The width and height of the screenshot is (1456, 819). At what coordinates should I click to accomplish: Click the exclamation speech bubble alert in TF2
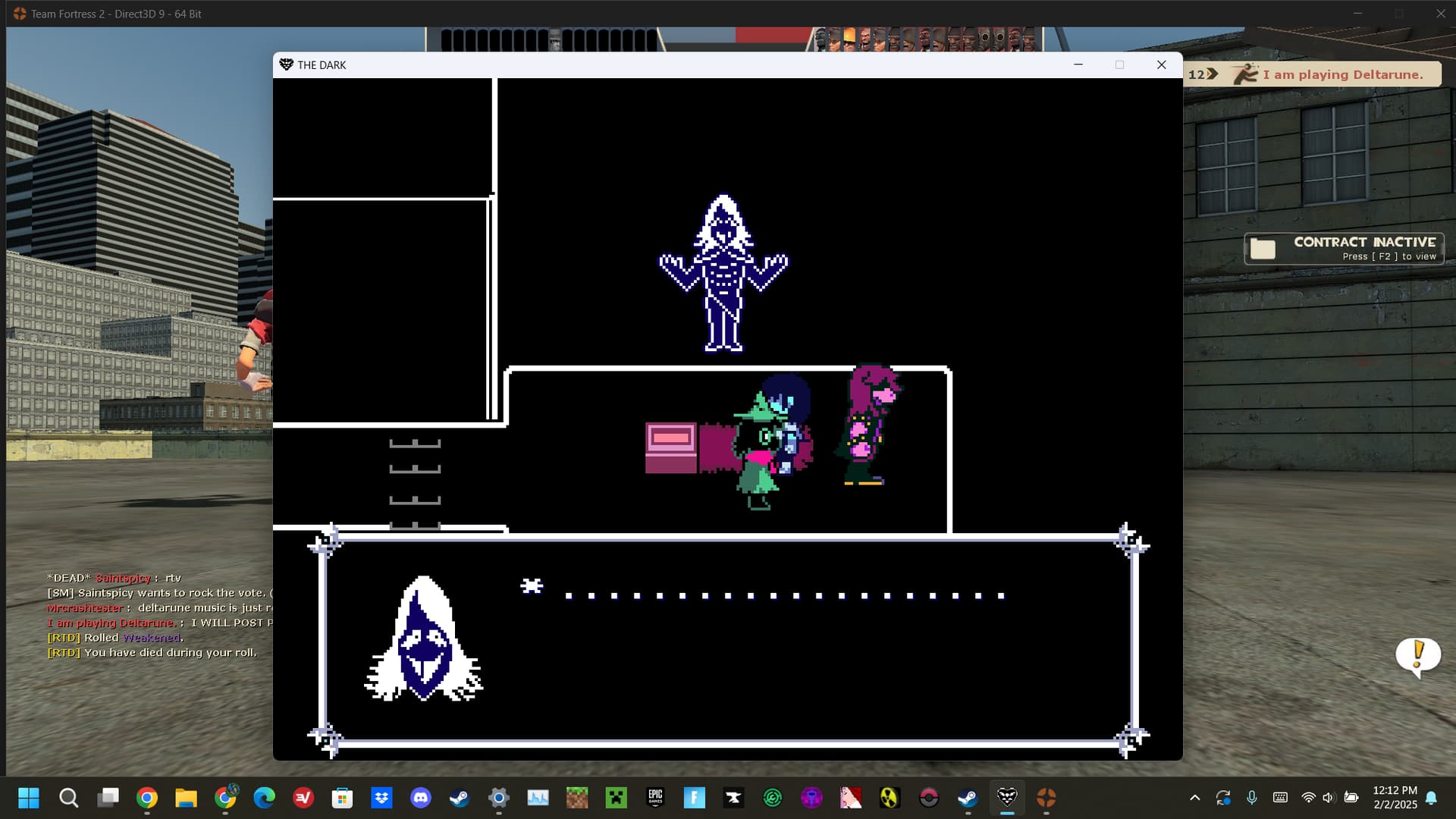pyautogui.click(x=1418, y=656)
